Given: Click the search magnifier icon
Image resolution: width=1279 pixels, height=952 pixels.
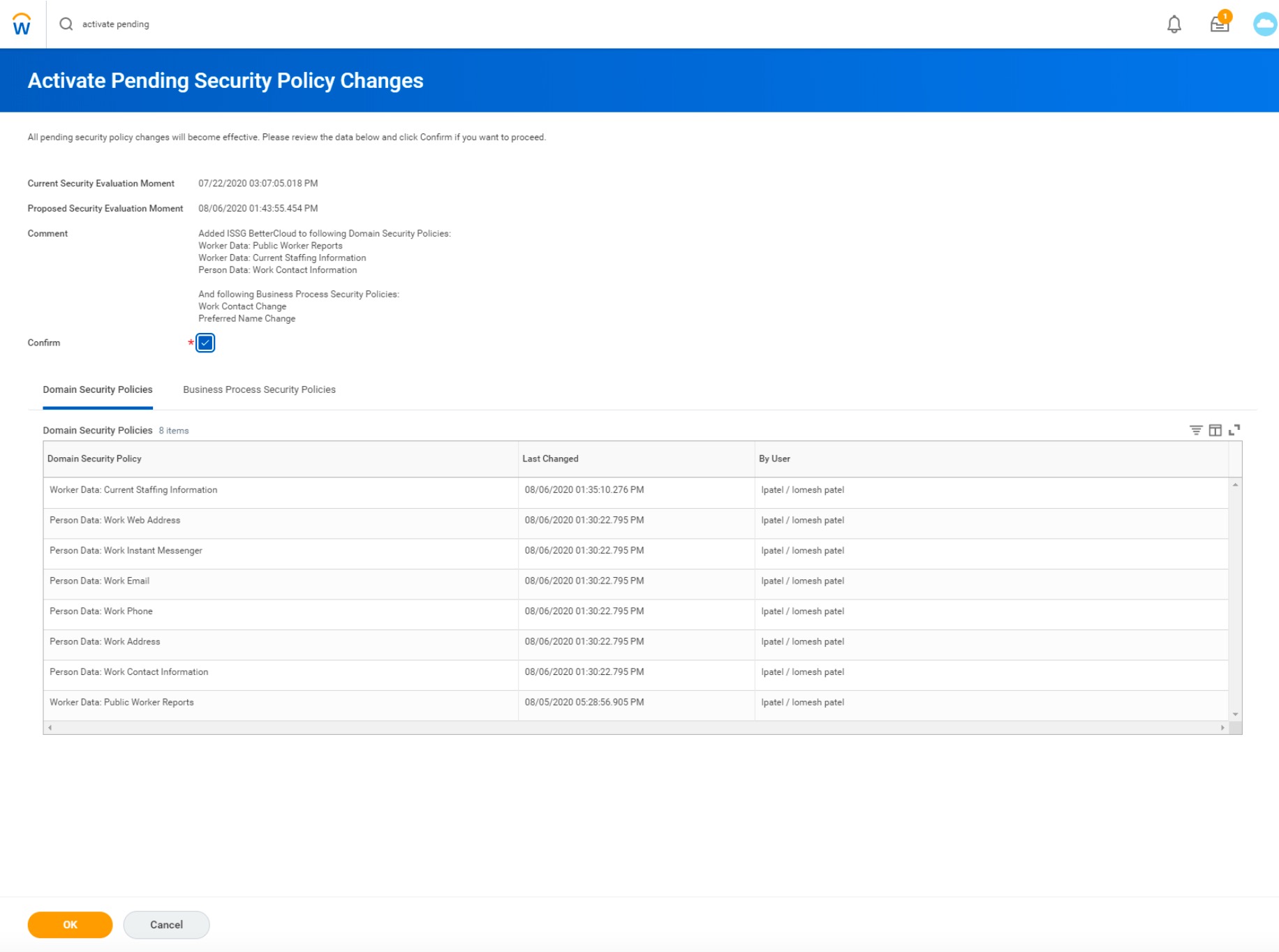Looking at the screenshot, I should point(66,23).
